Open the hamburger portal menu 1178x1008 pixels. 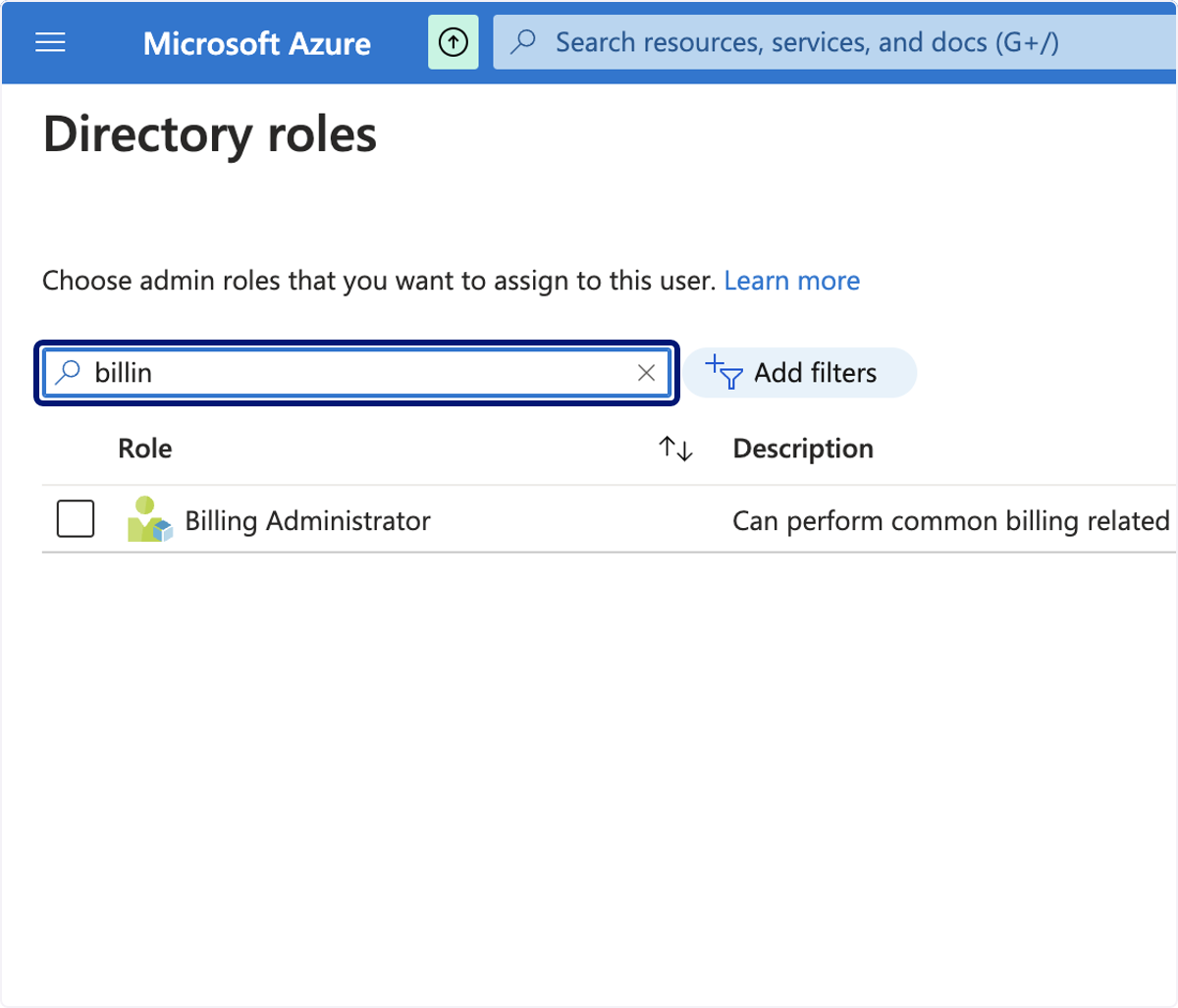[x=50, y=42]
